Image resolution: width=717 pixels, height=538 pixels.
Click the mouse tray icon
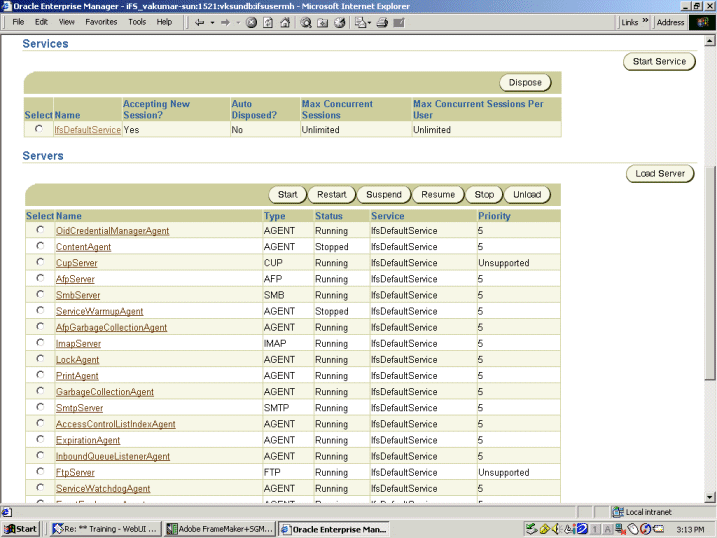pyautogui.click(x=633, y=529)
